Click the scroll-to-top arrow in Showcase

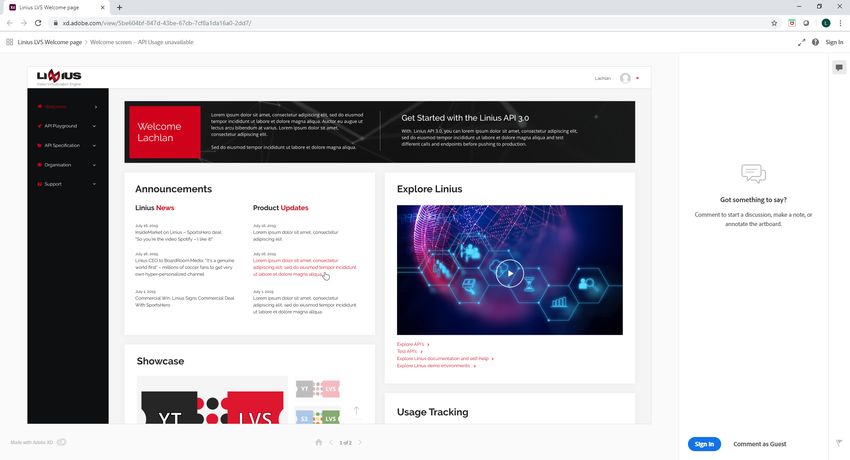pyautogui.click(x=356, y=410)
